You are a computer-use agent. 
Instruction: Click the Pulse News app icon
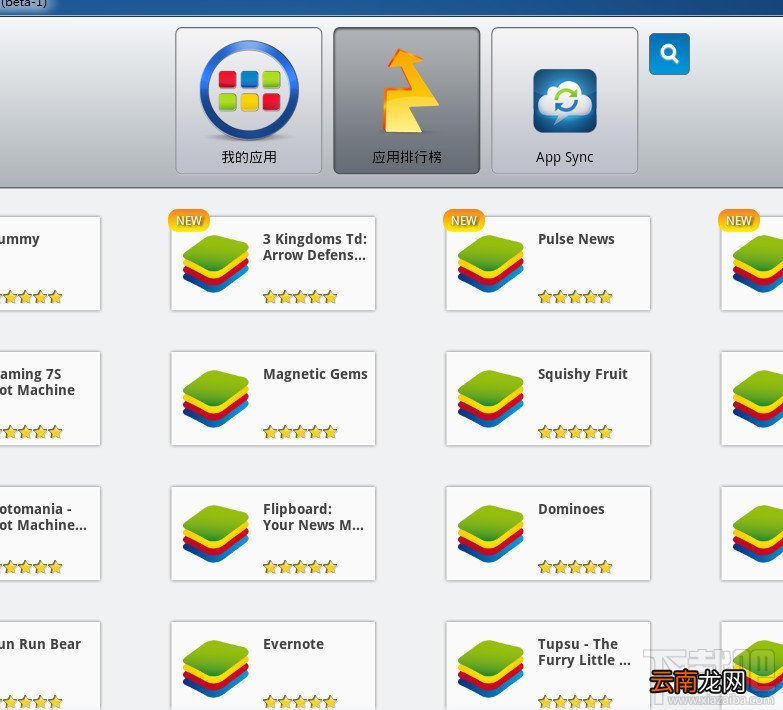pos(490,264)
